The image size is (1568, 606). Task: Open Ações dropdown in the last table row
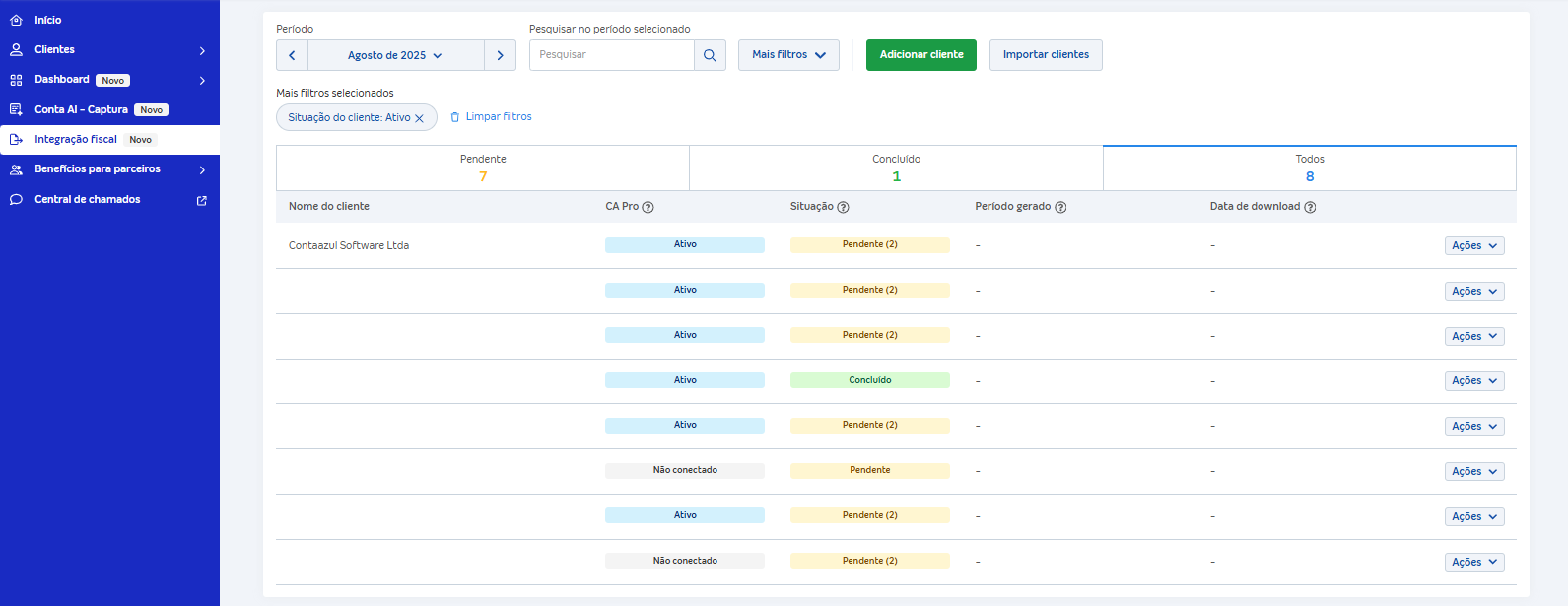pyautogui.click(x=1474, y=563)
